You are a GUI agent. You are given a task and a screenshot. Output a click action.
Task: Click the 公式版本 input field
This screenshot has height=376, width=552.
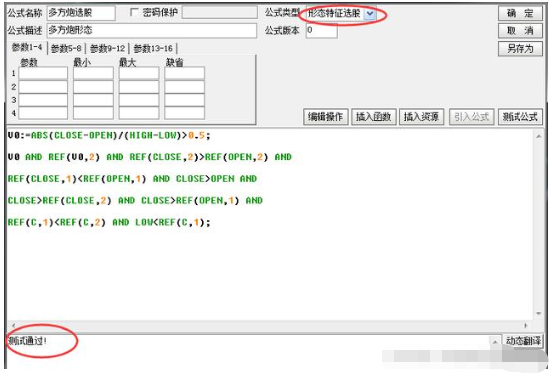point(322,30)
